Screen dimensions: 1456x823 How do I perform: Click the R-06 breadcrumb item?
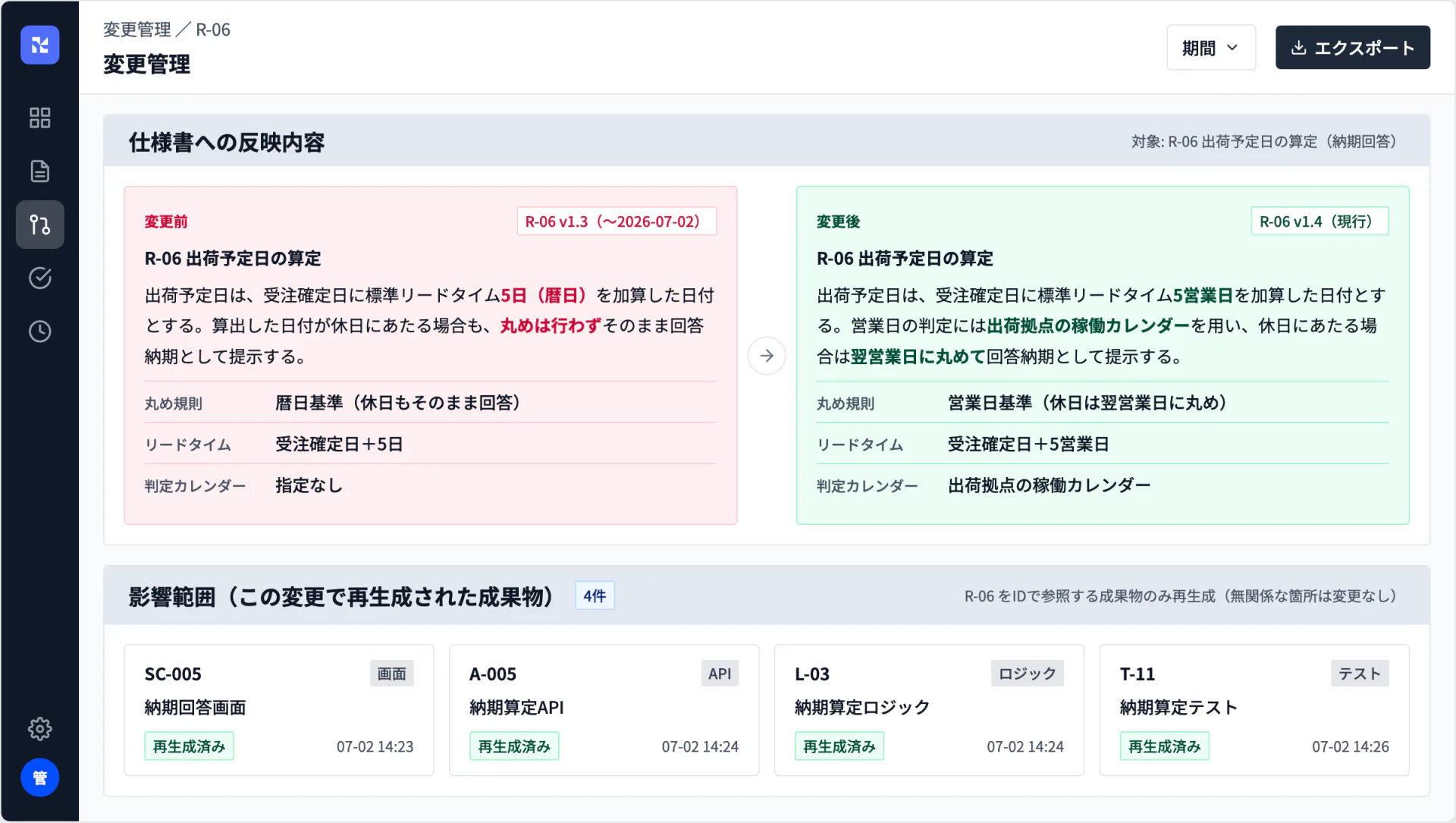[213, 30]
